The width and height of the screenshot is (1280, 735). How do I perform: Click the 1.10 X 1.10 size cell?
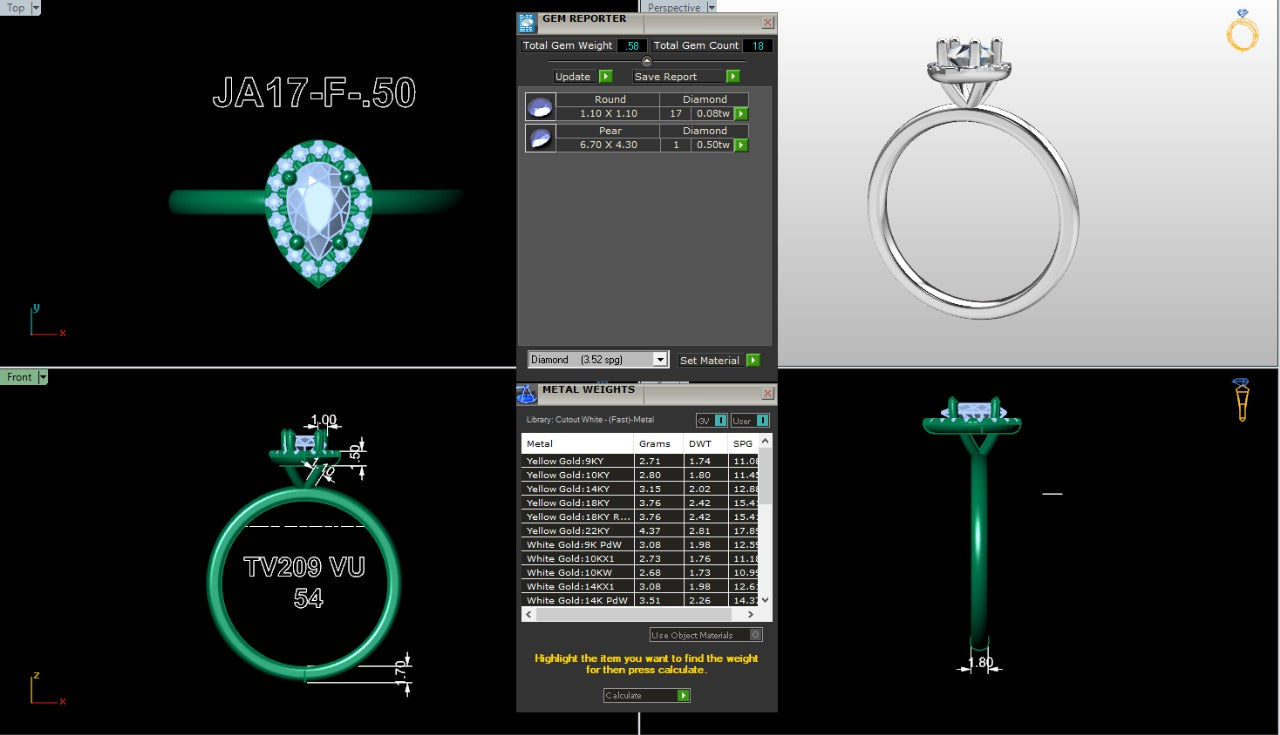609,114
